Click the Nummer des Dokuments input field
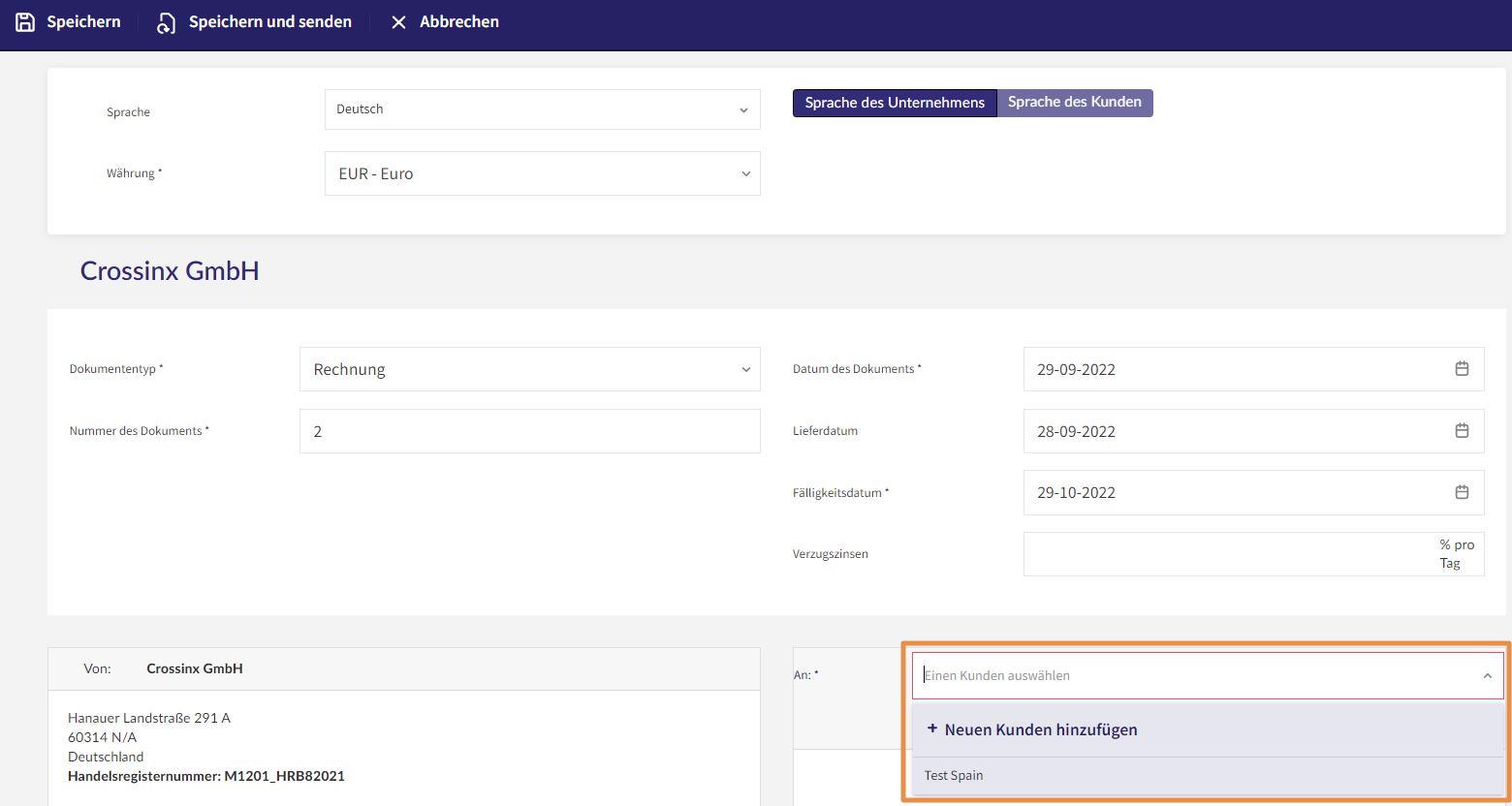Viewport: 1512px width, 806px height. 530,431
